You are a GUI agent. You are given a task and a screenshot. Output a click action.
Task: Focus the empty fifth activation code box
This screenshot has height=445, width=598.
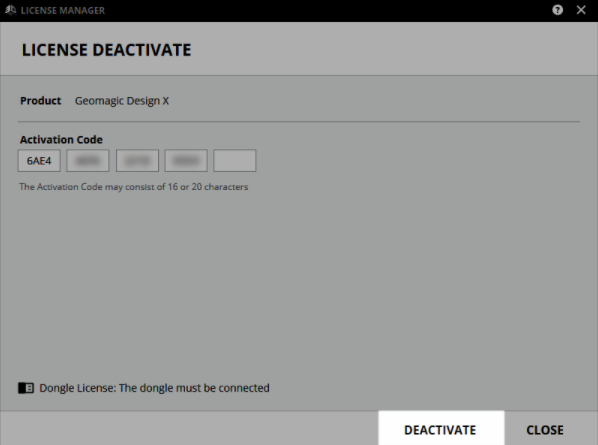pos(235,161)
